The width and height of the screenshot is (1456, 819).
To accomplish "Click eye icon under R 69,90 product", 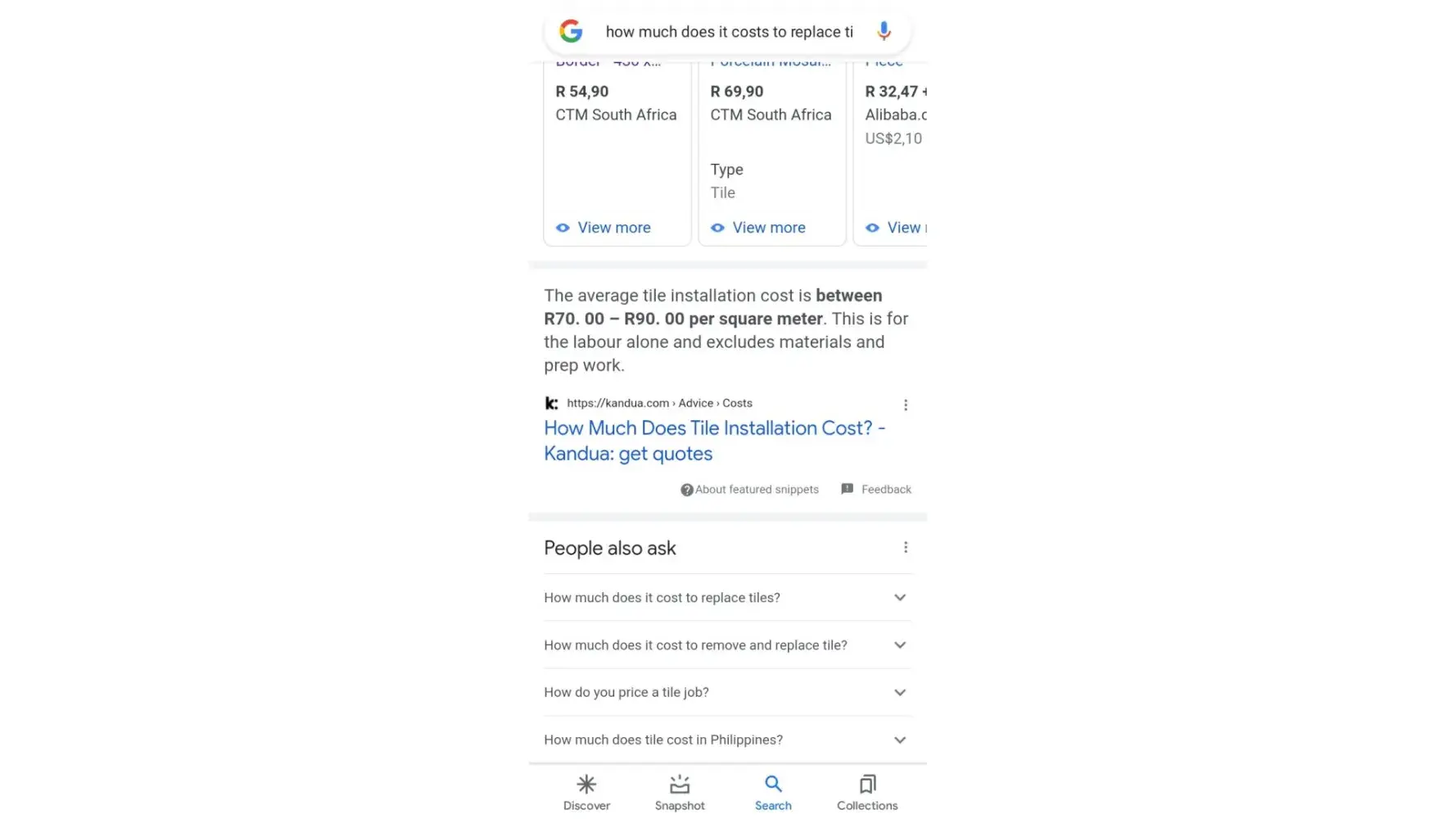I will [717, 228].
